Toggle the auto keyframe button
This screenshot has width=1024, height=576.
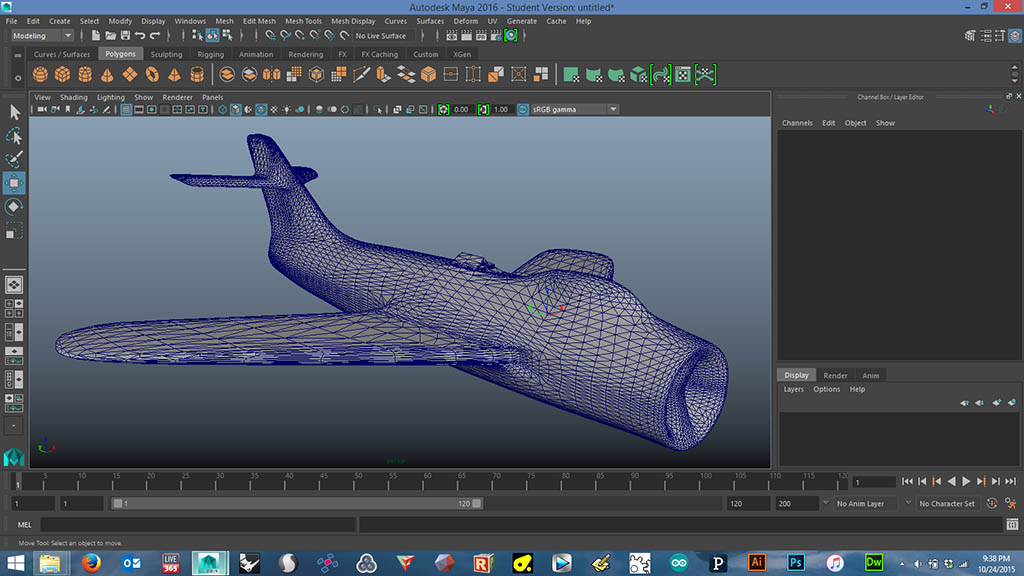(x=991, y=504)
